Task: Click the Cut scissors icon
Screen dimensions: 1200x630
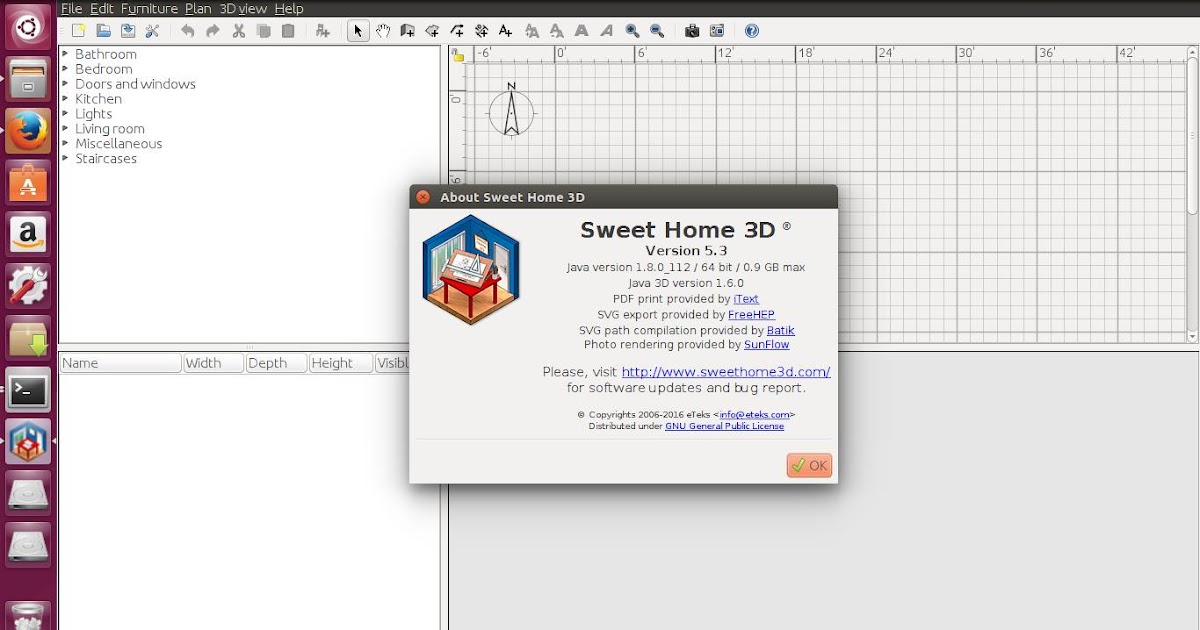Action: pos(238,31)
